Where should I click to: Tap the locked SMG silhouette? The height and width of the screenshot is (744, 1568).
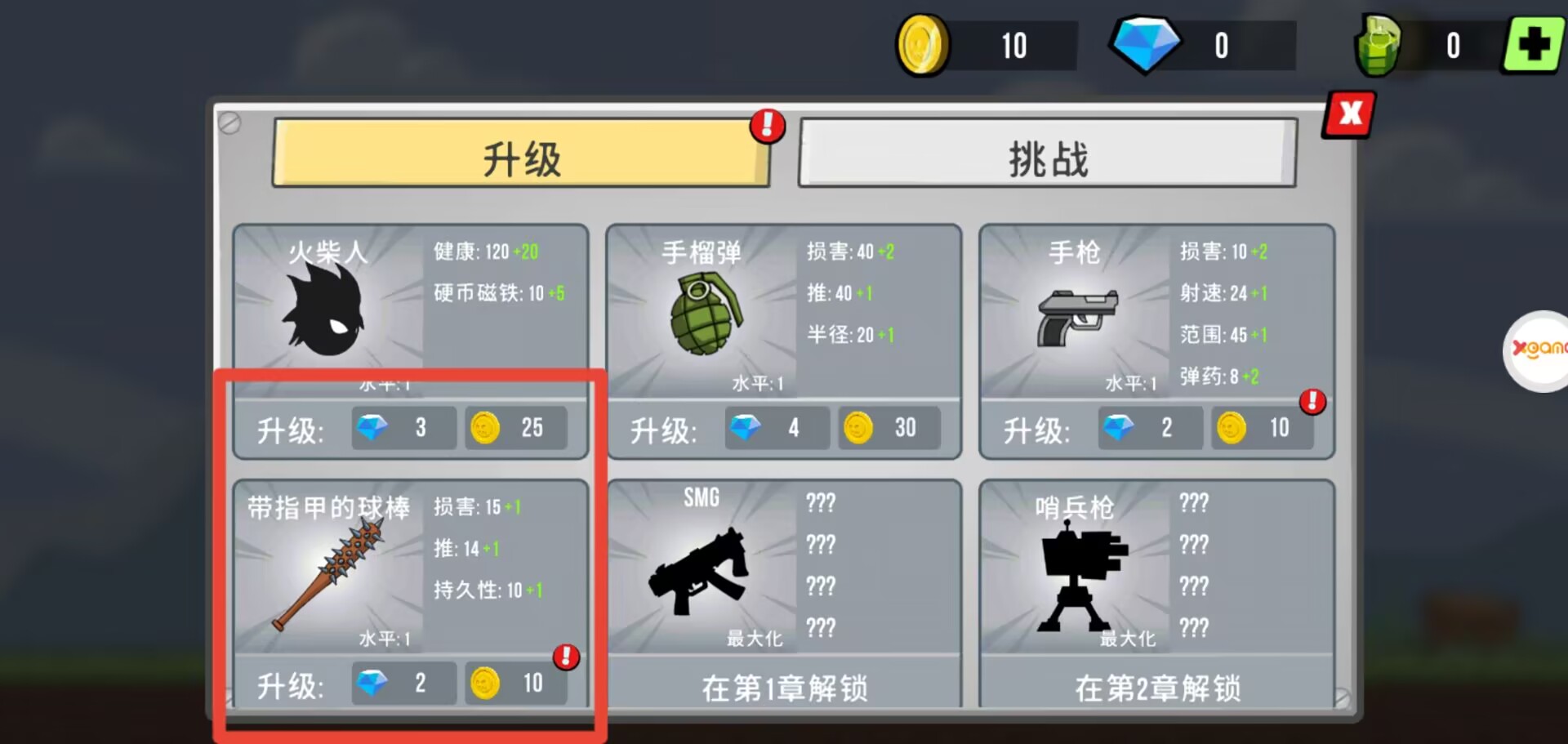699,570
